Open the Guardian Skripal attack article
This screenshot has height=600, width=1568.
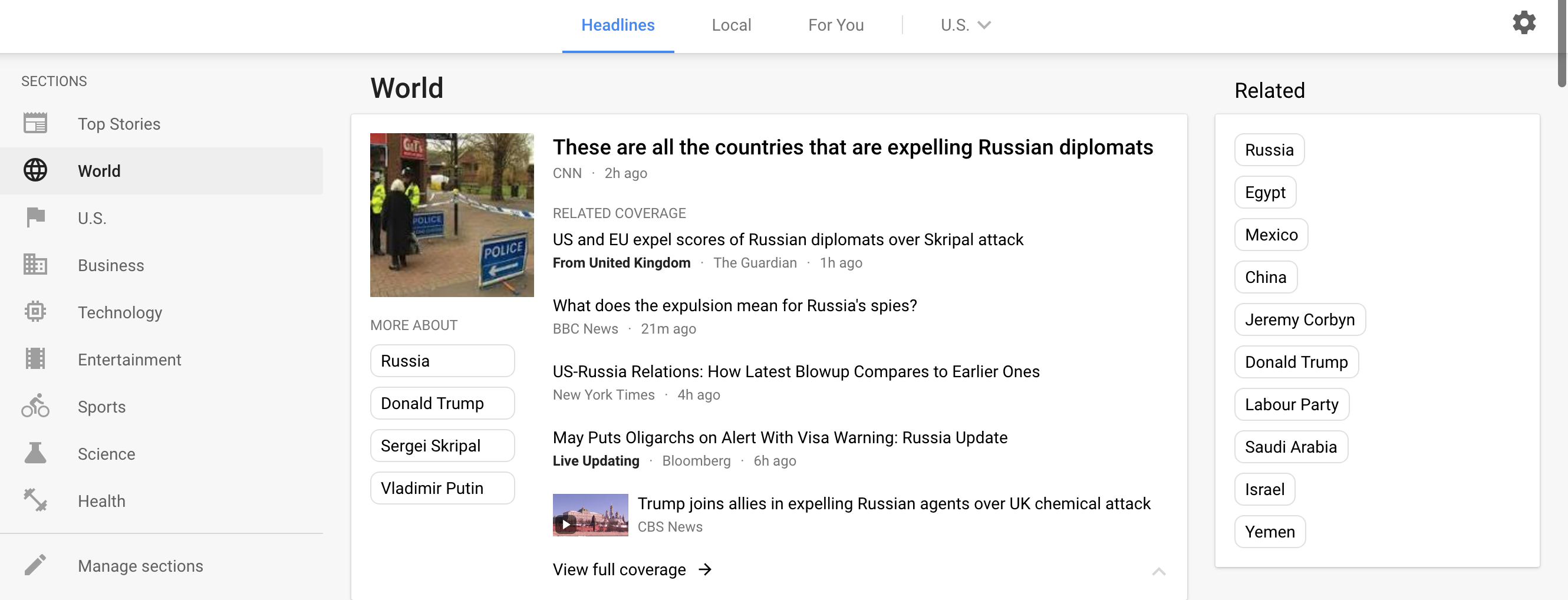[788, 240]
